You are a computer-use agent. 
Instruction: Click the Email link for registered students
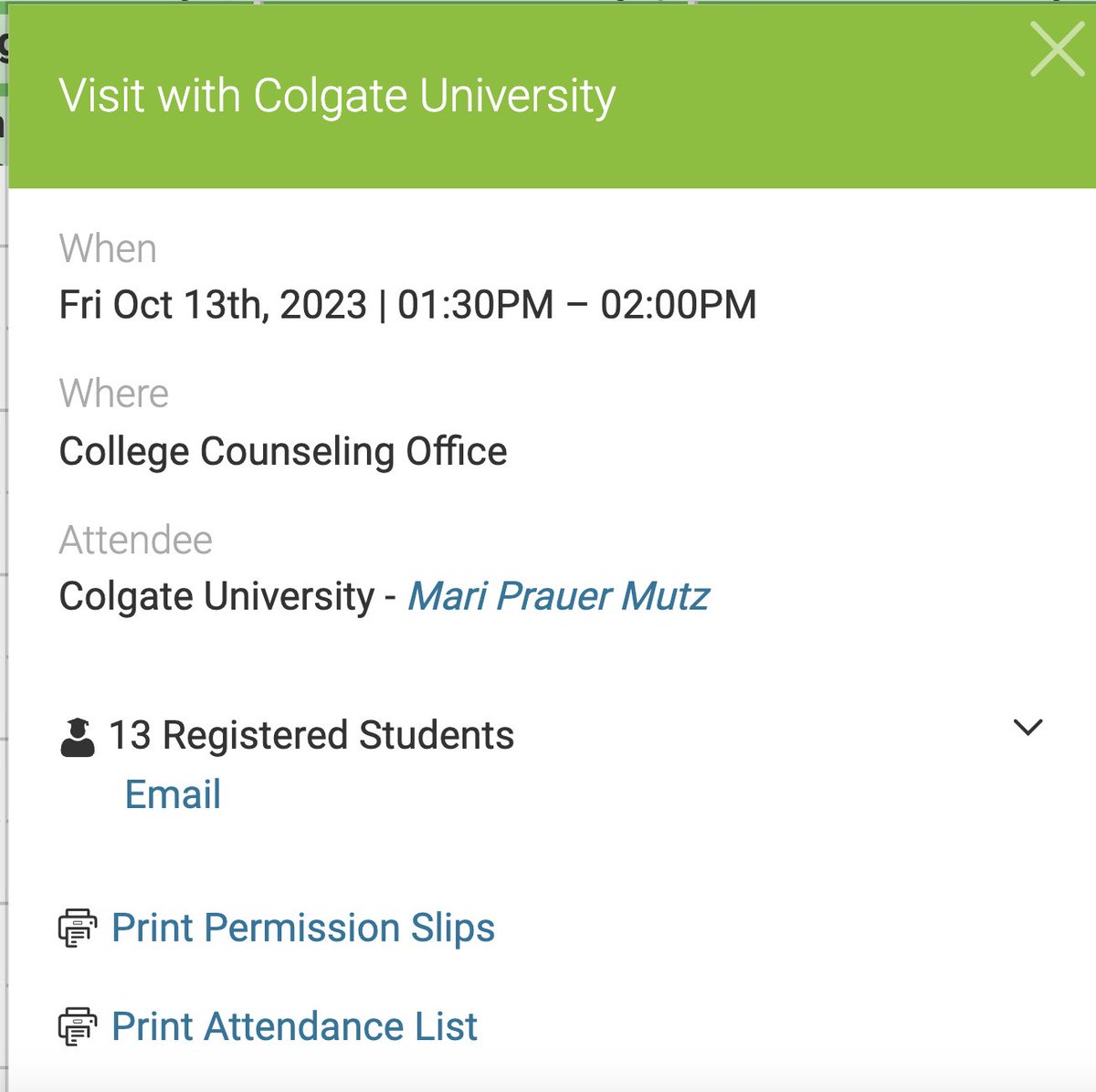(x=173, y=794)
